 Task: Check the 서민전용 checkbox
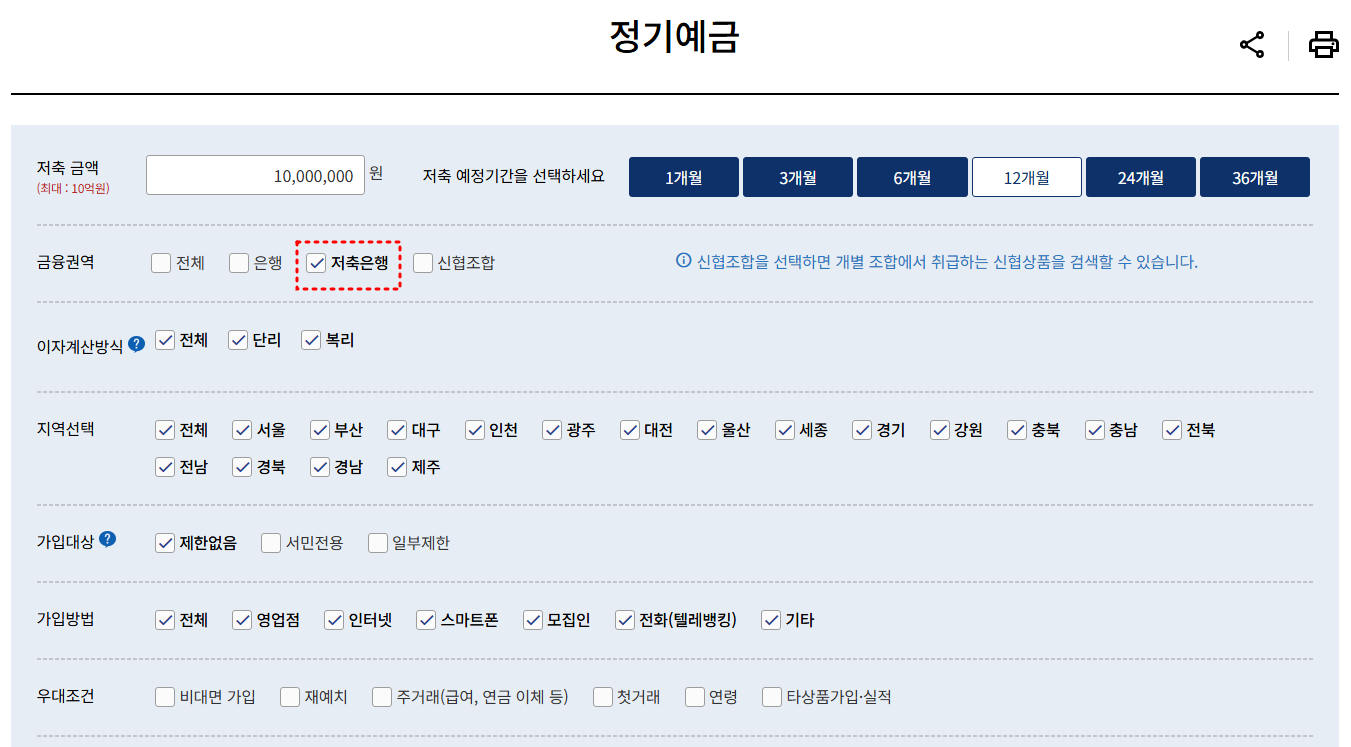coord(271,543)
